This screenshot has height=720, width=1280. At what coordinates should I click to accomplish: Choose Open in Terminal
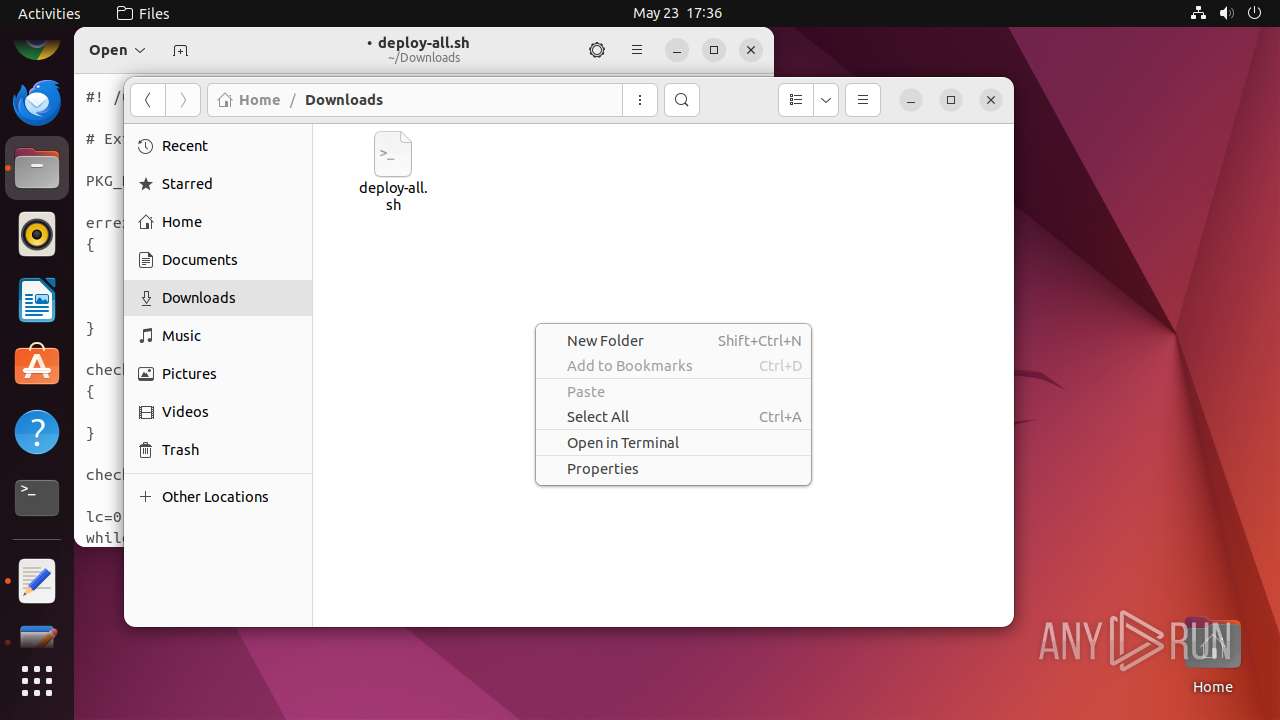tap(673, 443)
